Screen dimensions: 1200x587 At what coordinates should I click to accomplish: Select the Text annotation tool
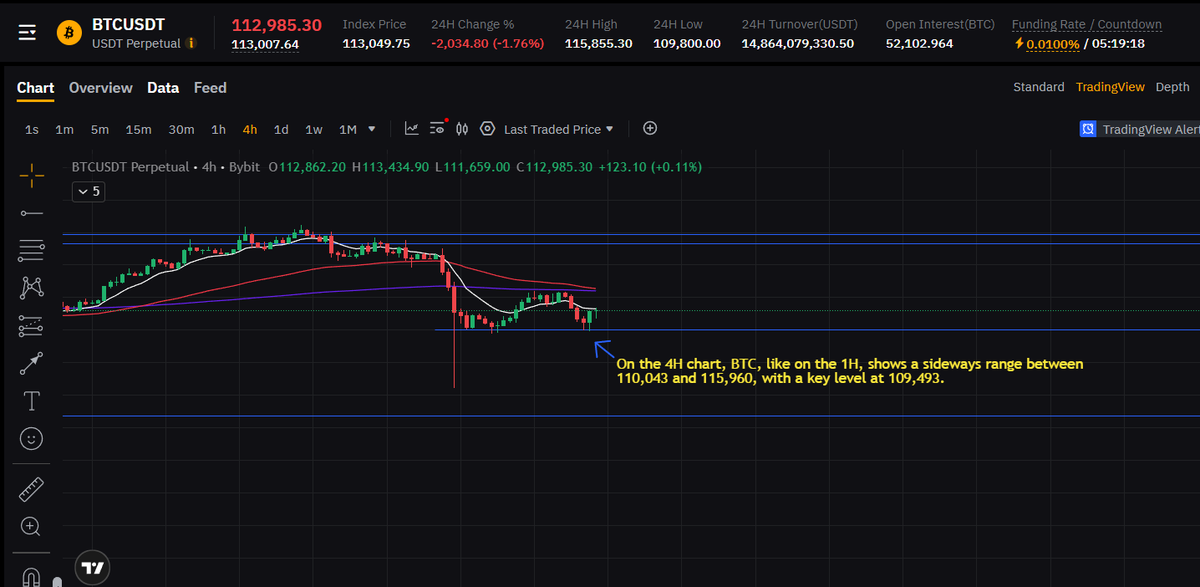(x=32, y=400)
